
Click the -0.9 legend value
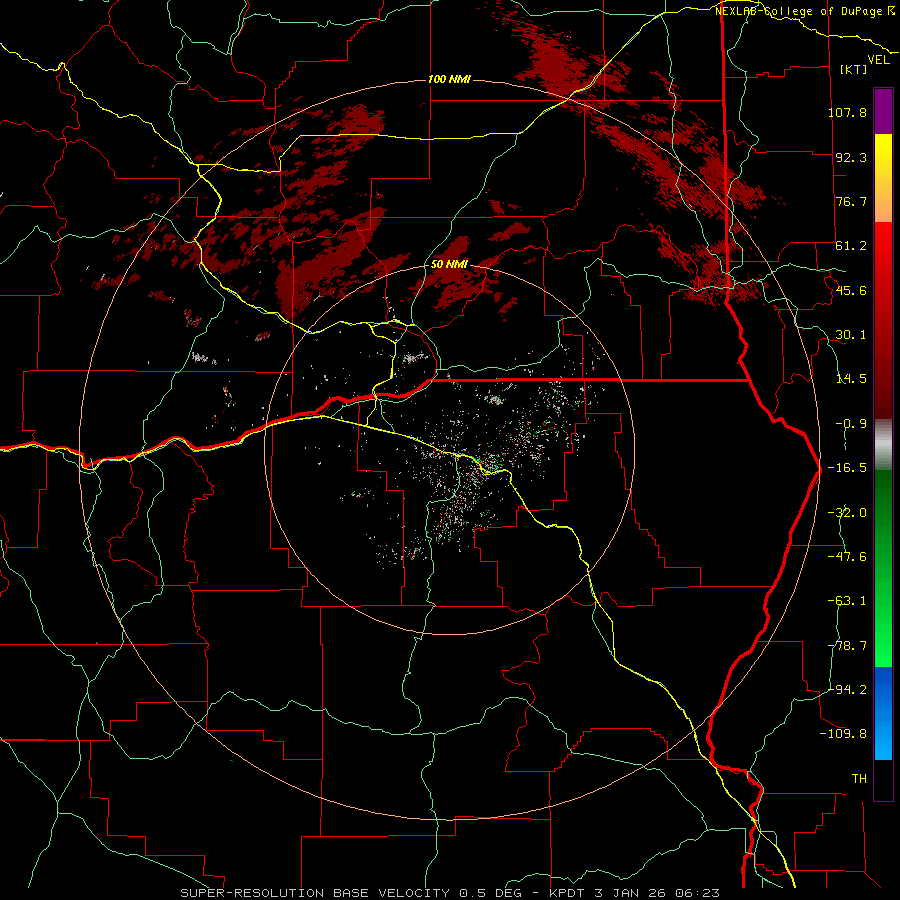point(851,424)
